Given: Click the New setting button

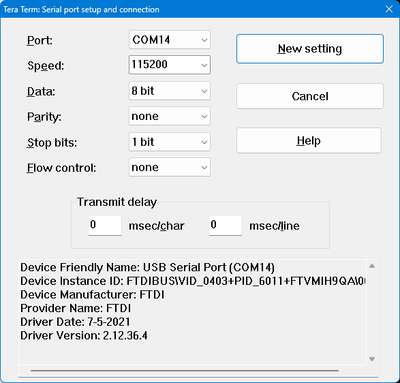Looking at the screenshot, I should coord(310,49).
